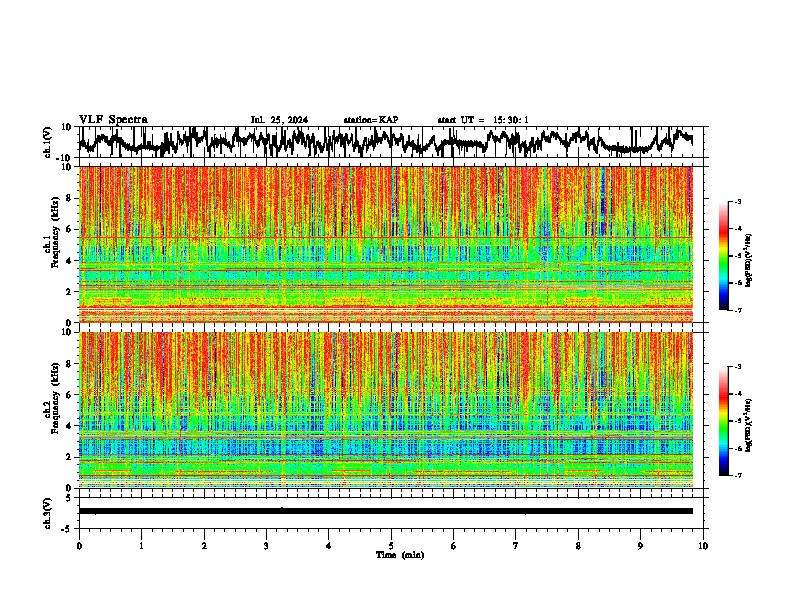Click the "-7" label on ch.1 color scale
The height and width of the screenshot is (612, 792).
[x=737, y=310]
